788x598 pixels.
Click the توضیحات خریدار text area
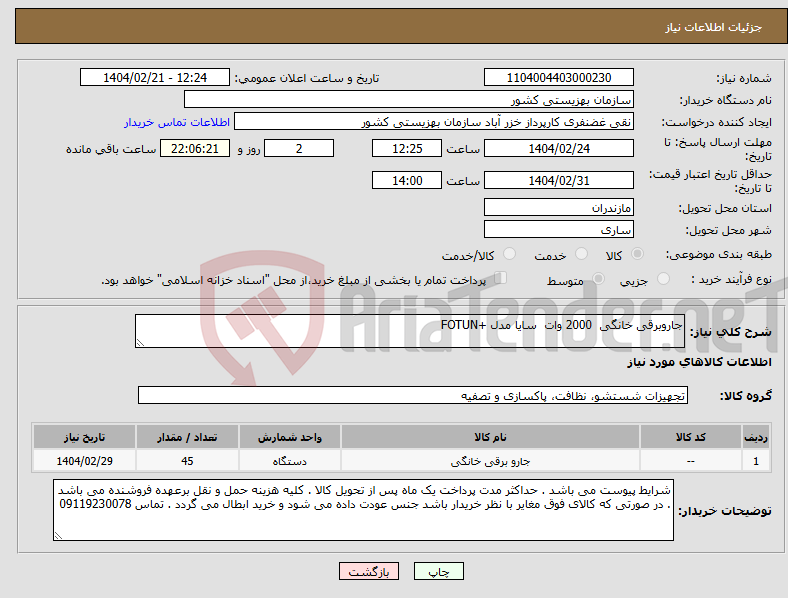363,510
